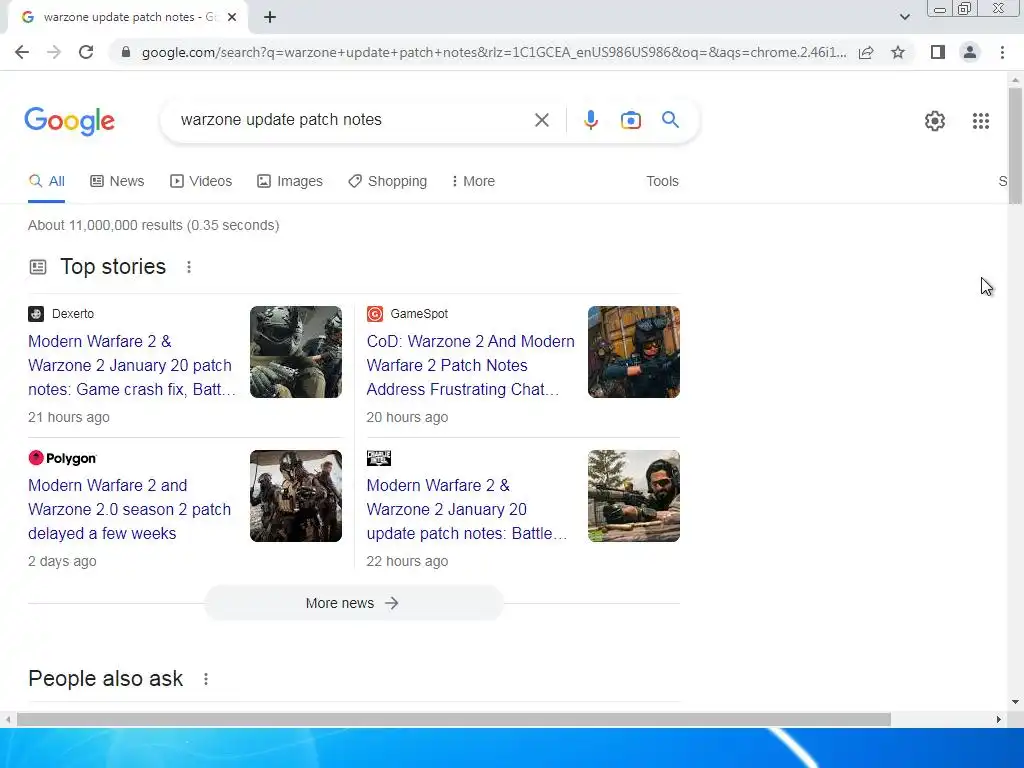Click the horizontal scrollbar thumb
1024x768 pixels.
(454, 720)
